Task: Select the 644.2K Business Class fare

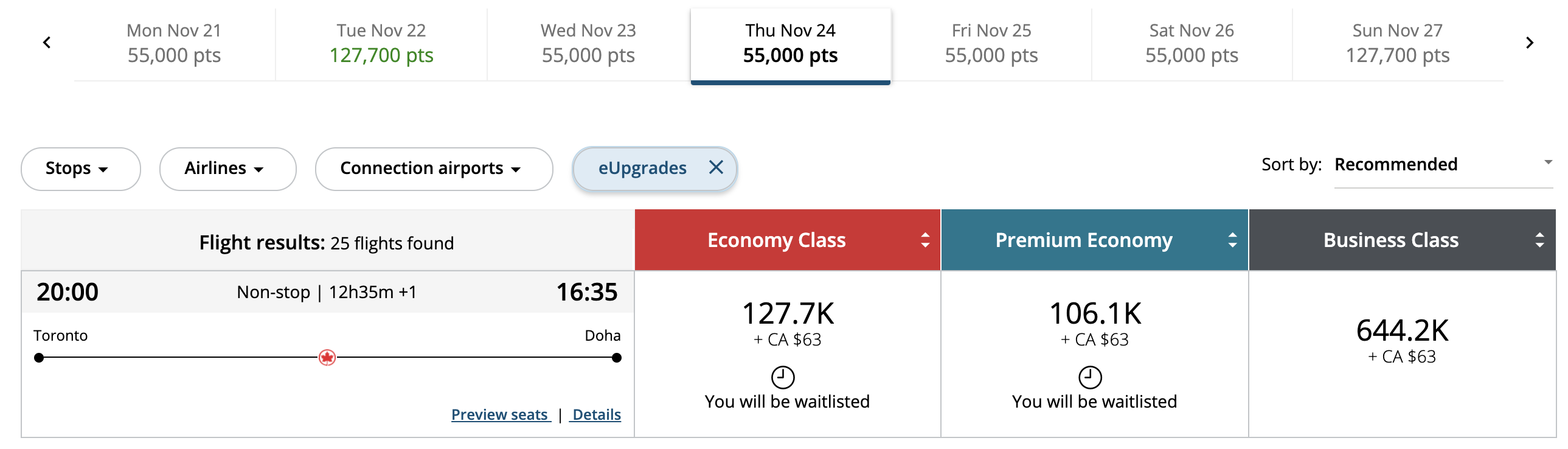Action: pos(1402,339)
